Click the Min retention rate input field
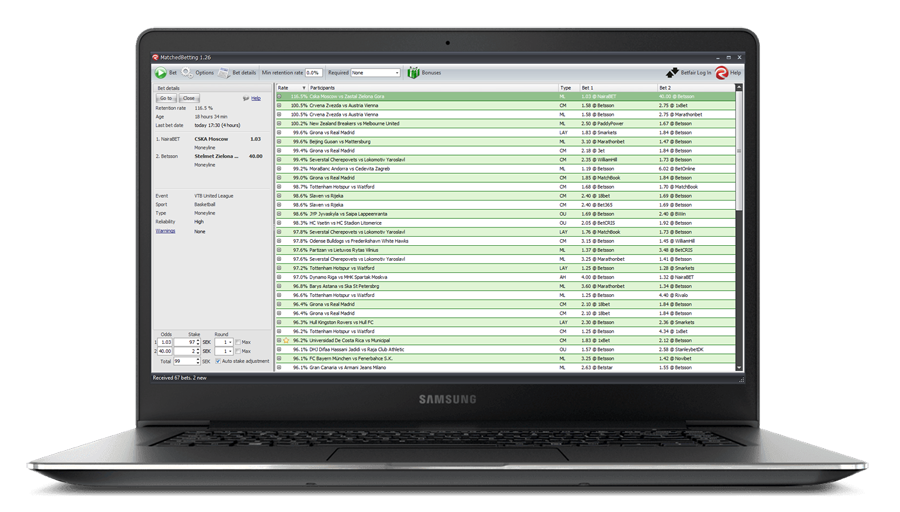This screenshot has width=900, height=512. coord(313,73)
